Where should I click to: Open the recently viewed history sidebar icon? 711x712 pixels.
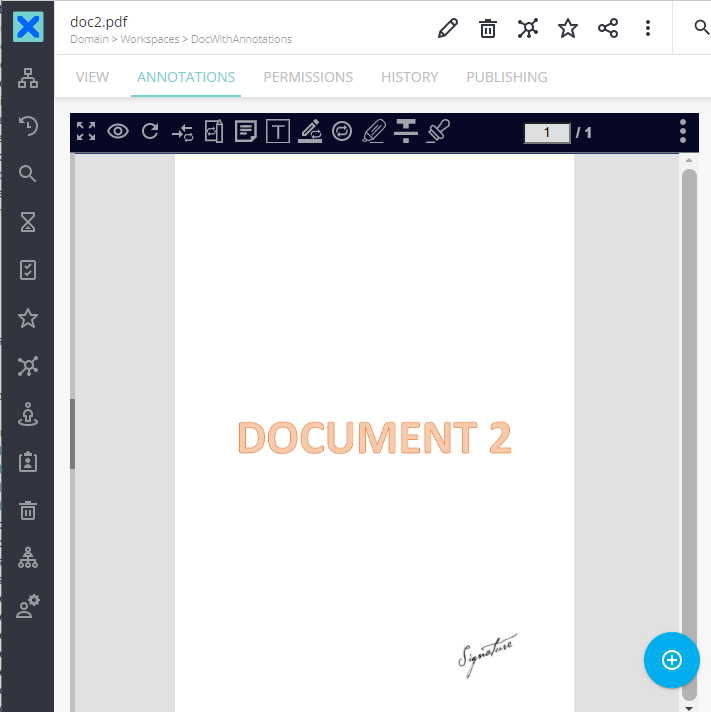pos(28,126)
